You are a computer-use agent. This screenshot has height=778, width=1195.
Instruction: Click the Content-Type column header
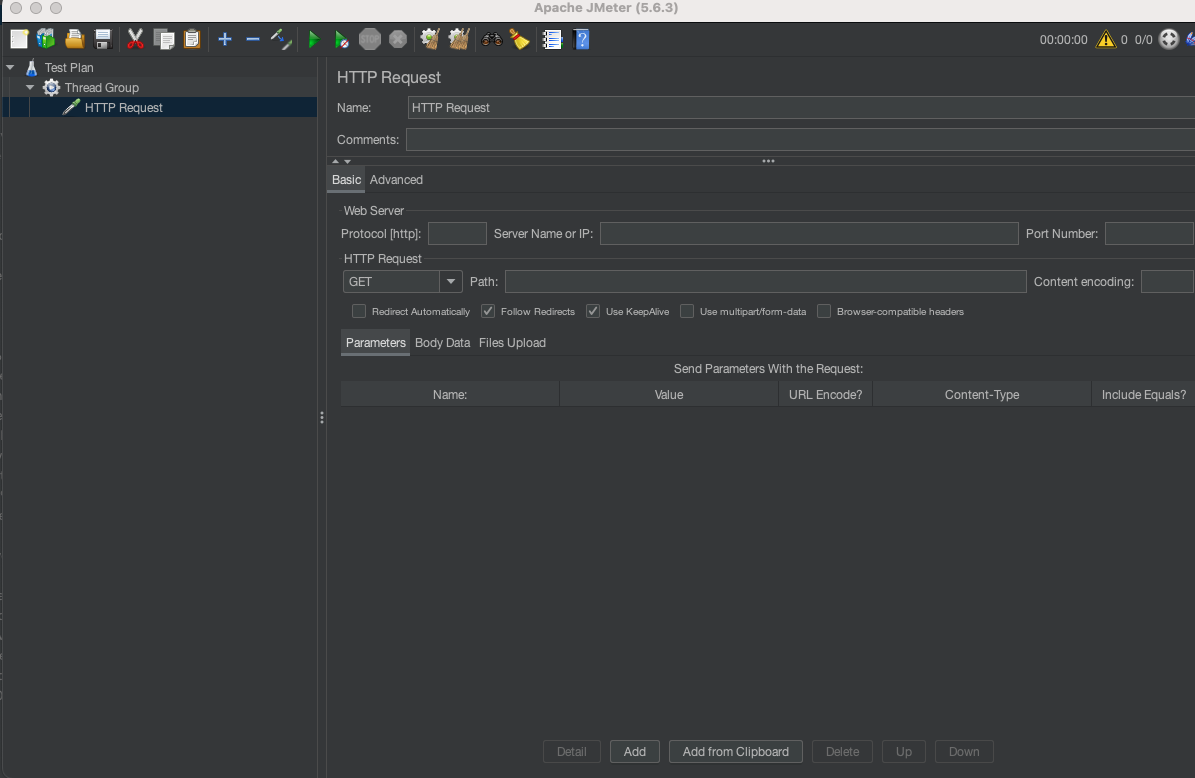tap(982, 395)
